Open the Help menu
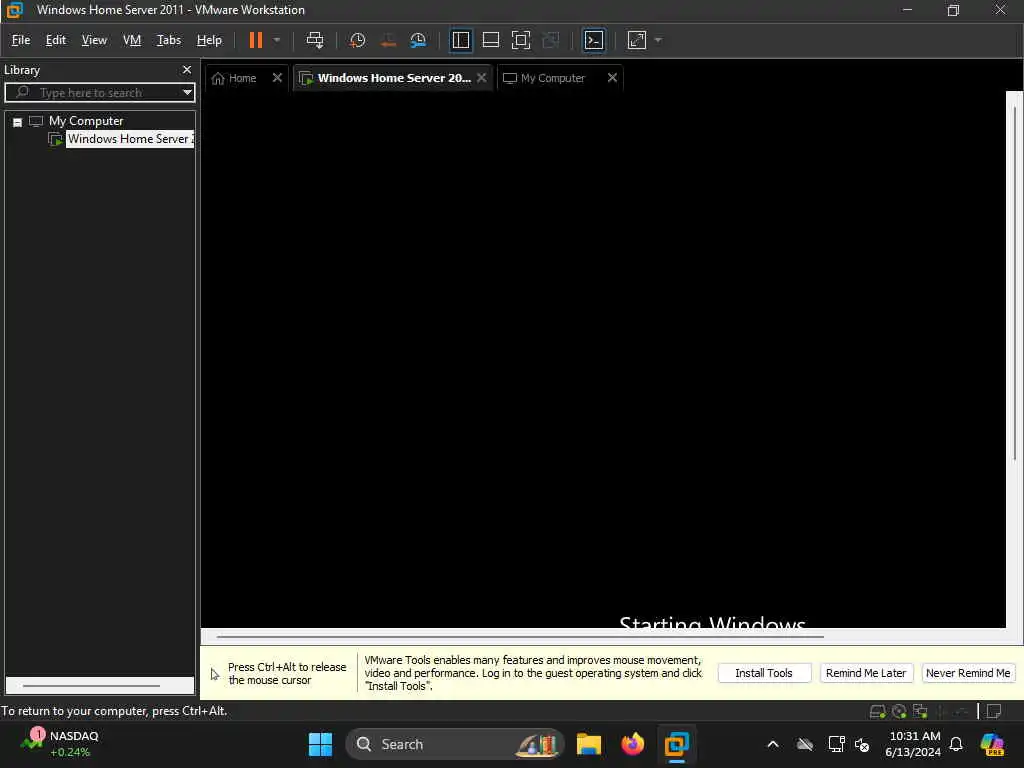 click(x=209, y=40)
